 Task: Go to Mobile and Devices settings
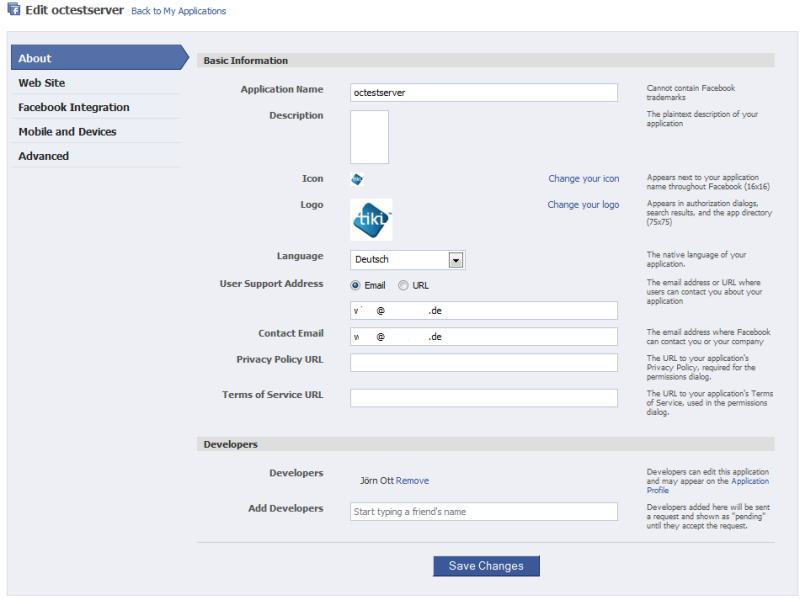(x=96, y=132)
